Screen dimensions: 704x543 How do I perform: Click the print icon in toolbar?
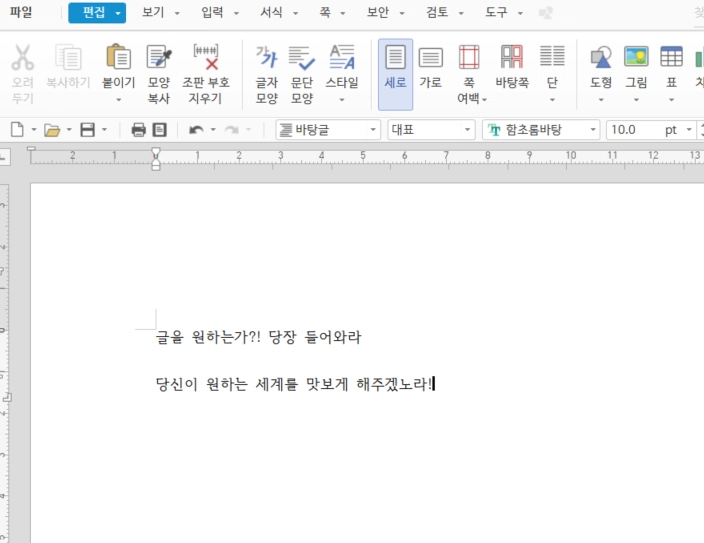[139, 130]
